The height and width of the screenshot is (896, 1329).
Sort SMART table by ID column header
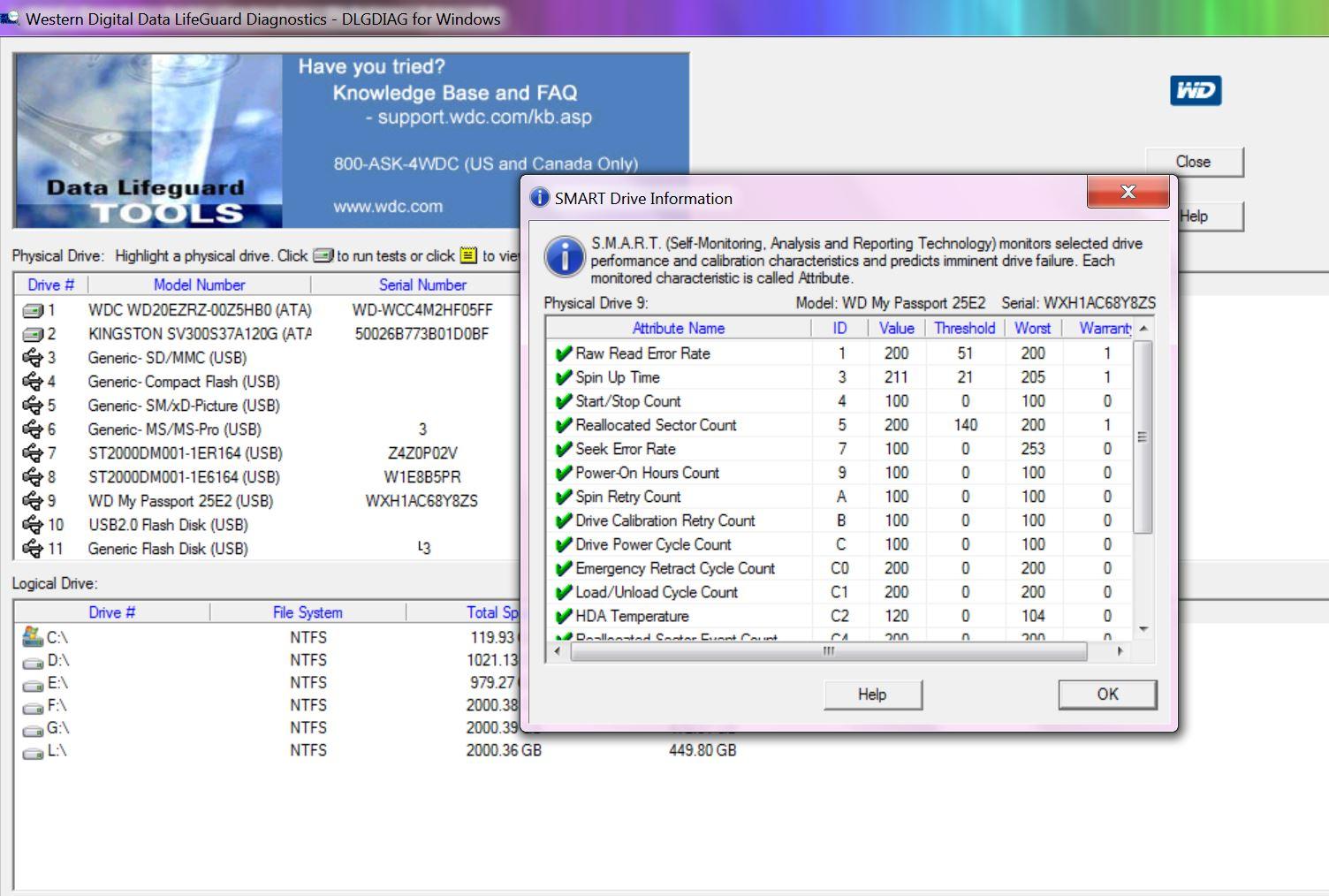click(839, 328)
